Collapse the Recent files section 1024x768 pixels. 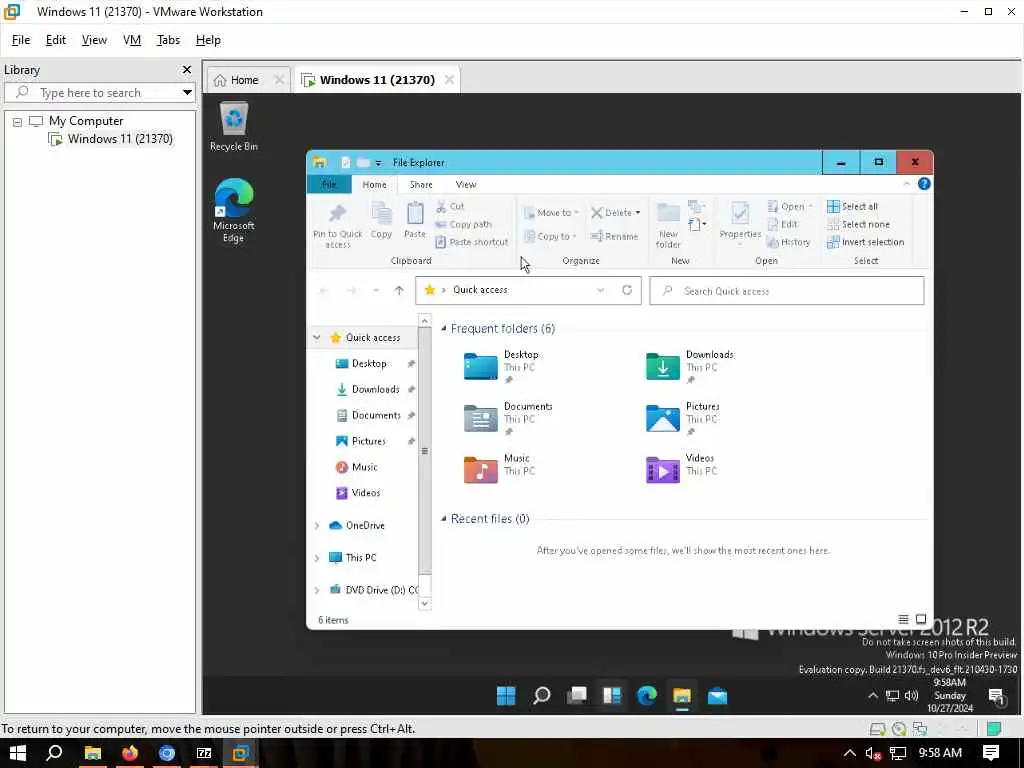click(444, 519)
